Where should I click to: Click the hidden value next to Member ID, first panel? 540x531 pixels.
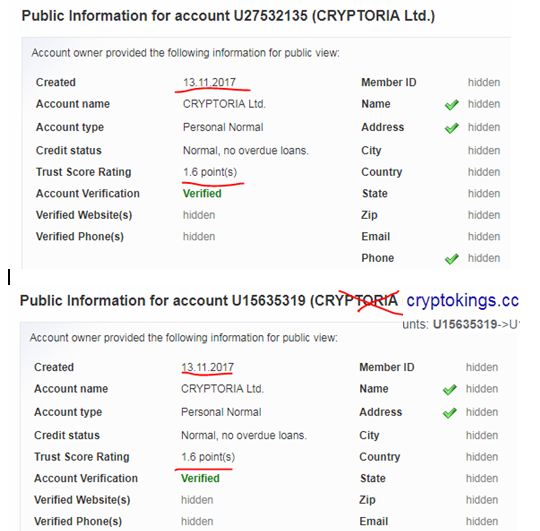coord(484,83)
